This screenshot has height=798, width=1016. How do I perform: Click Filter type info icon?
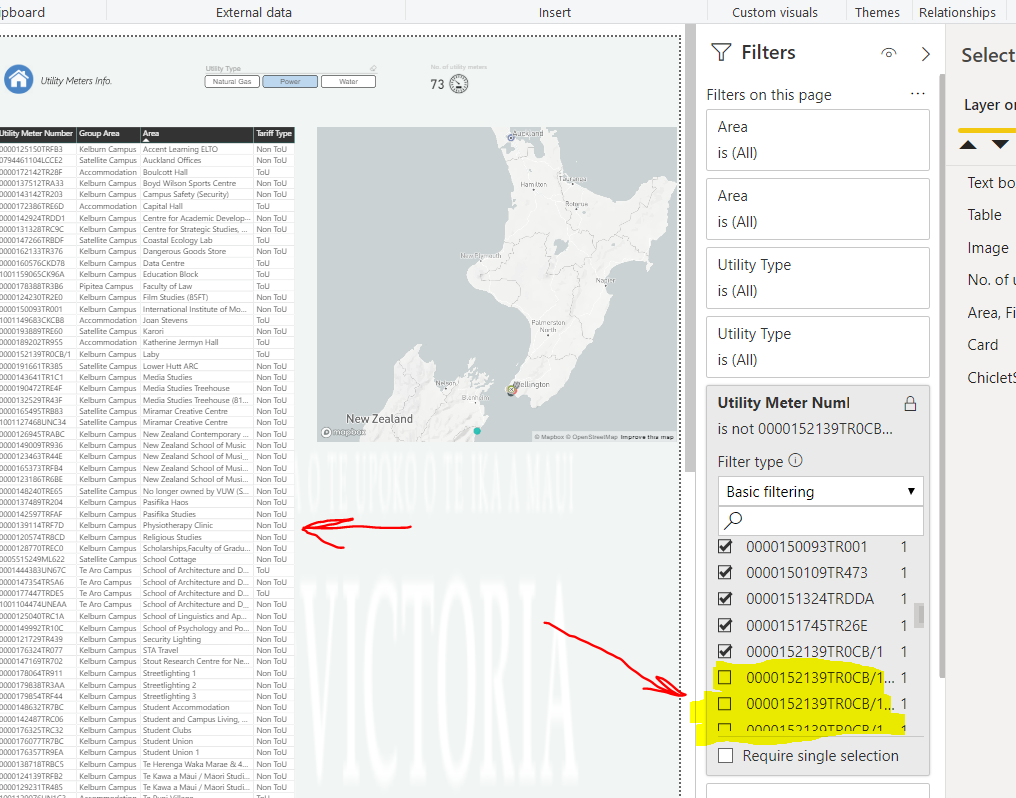pyautogui.click(x=796, y=461)
